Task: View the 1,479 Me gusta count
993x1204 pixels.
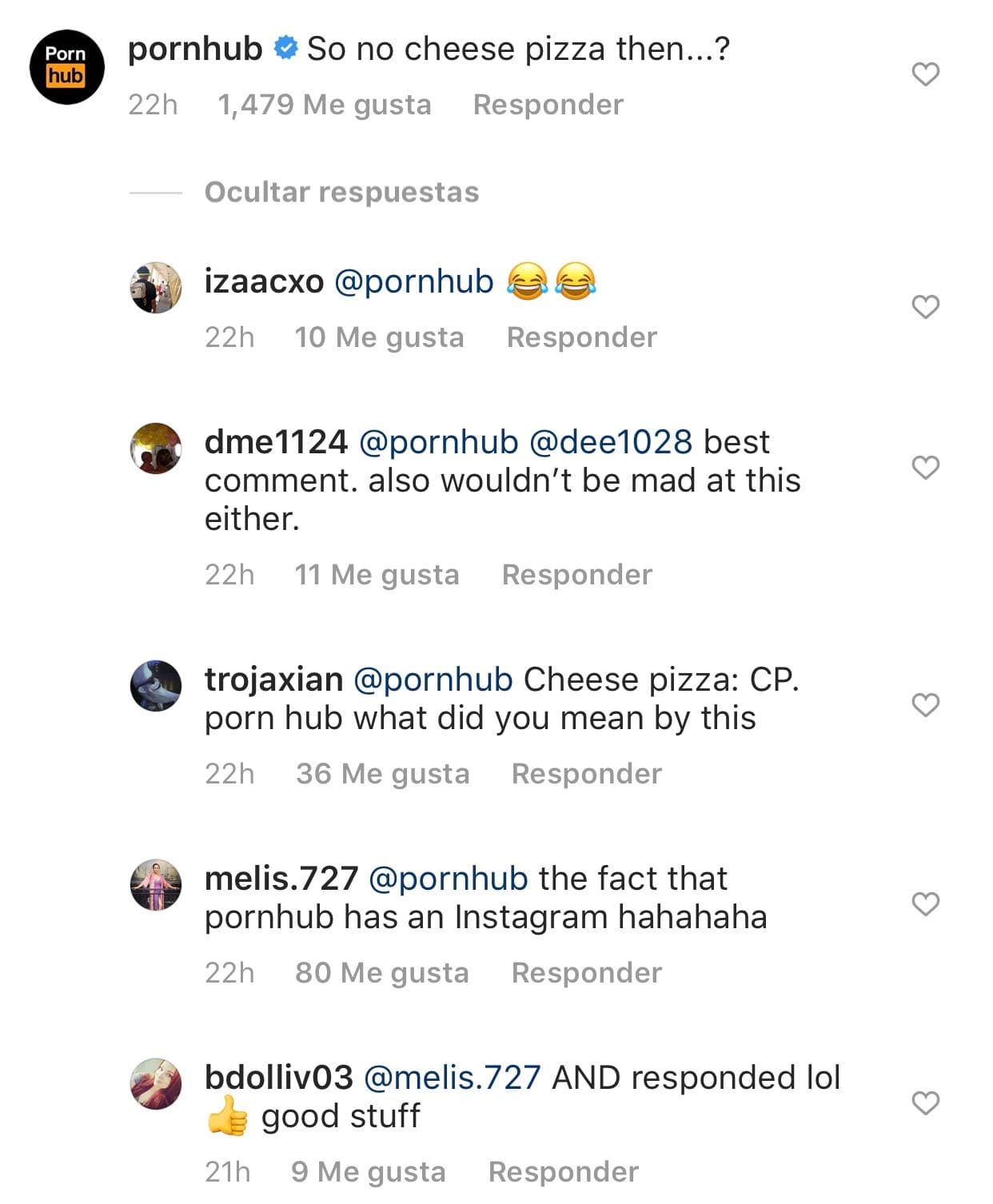Action: click(325, 104)
